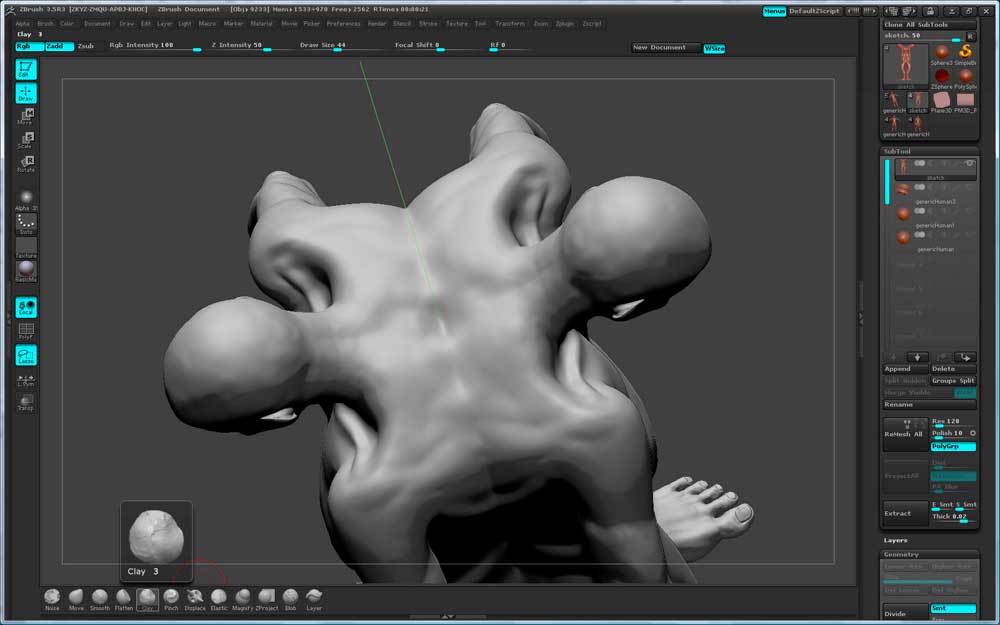Switch to the Rotate transform tool
Screen dimensions: 1000x625
[26, 163]
